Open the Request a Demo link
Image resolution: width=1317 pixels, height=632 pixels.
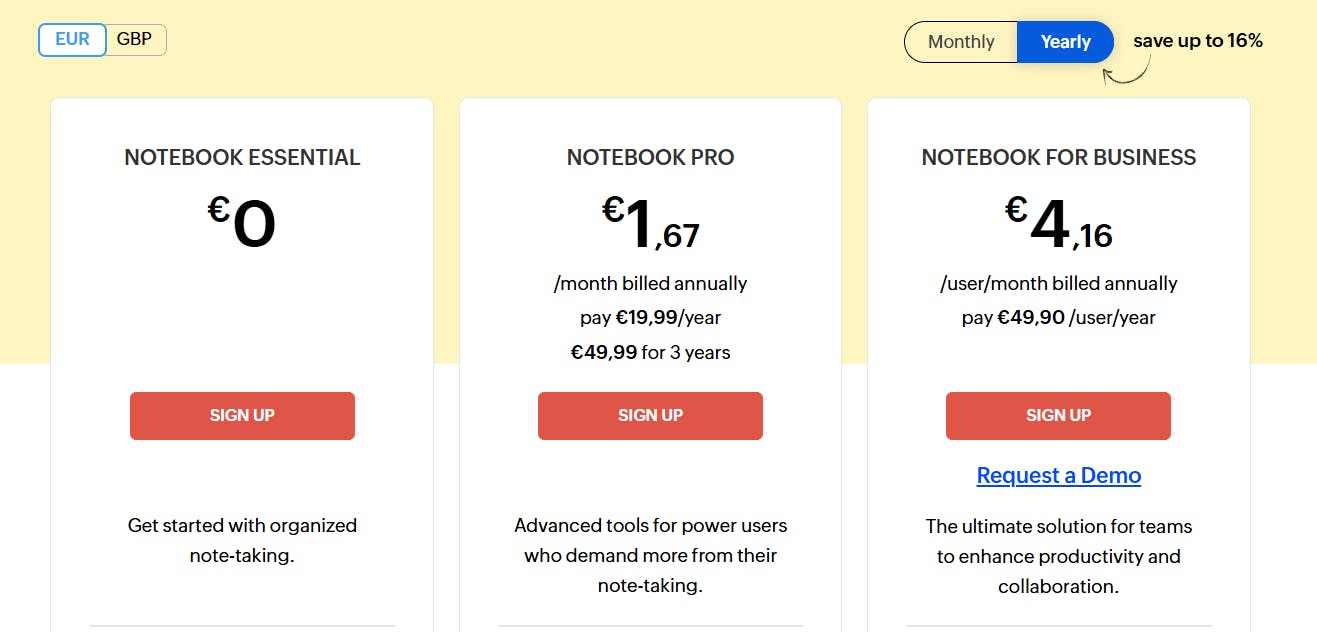1058,475
